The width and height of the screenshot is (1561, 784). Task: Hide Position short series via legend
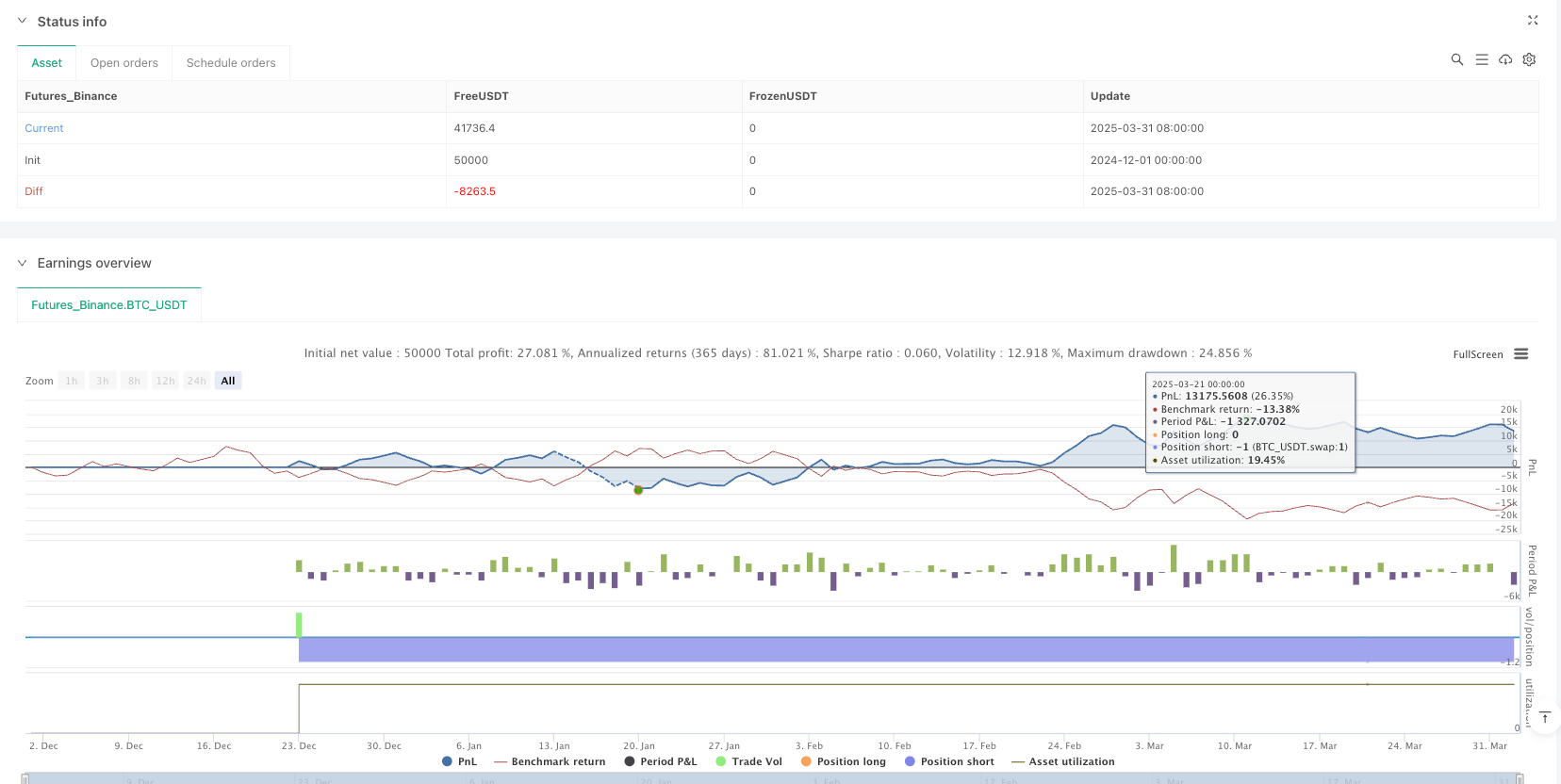[x=949, y=761]
